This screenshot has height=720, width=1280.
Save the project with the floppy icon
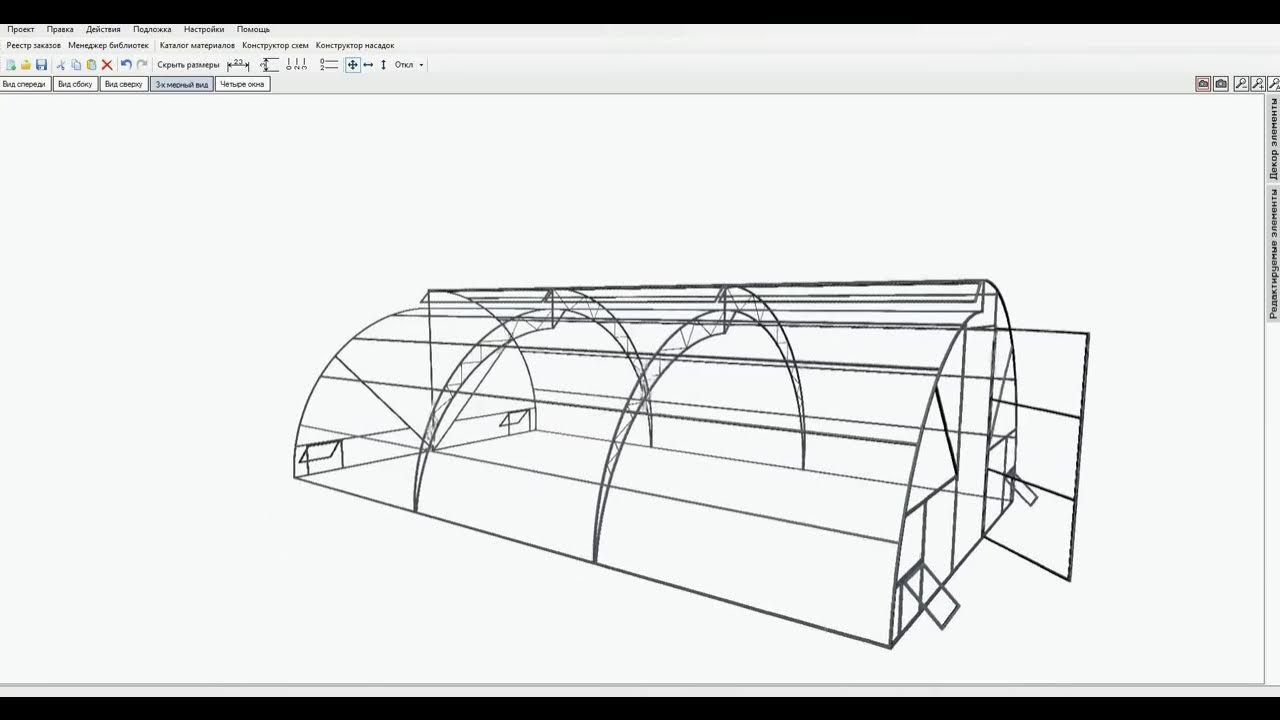point(41,64)
